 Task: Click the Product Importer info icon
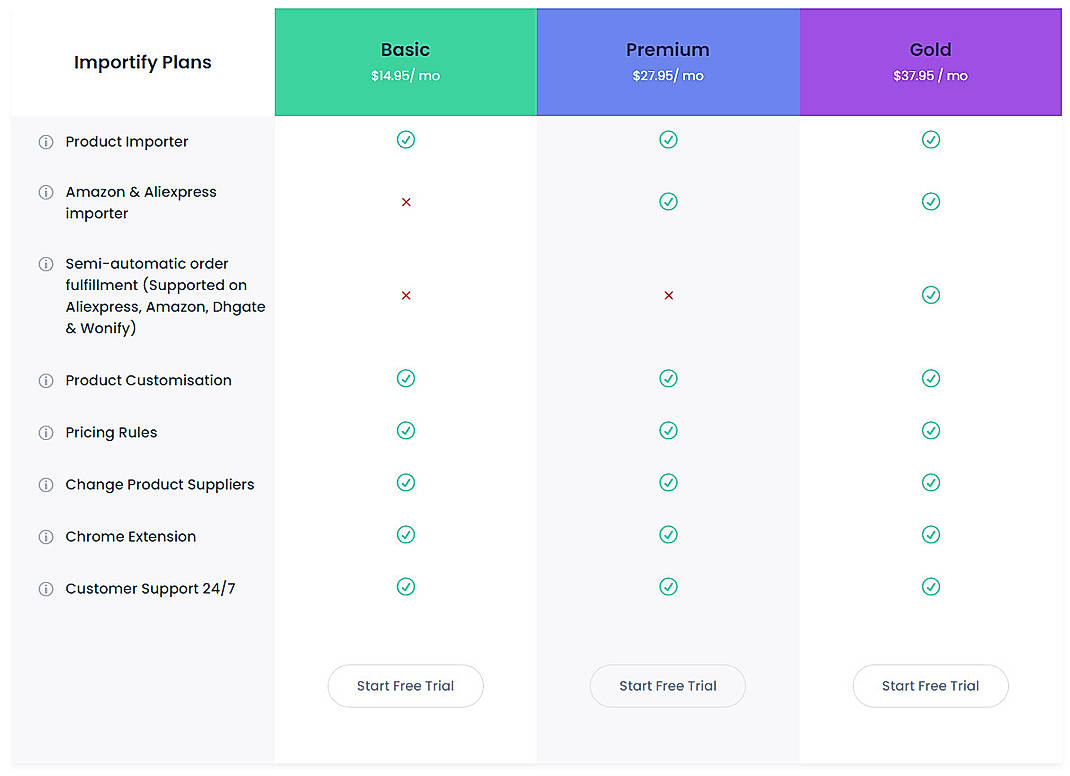coord(46,142)
